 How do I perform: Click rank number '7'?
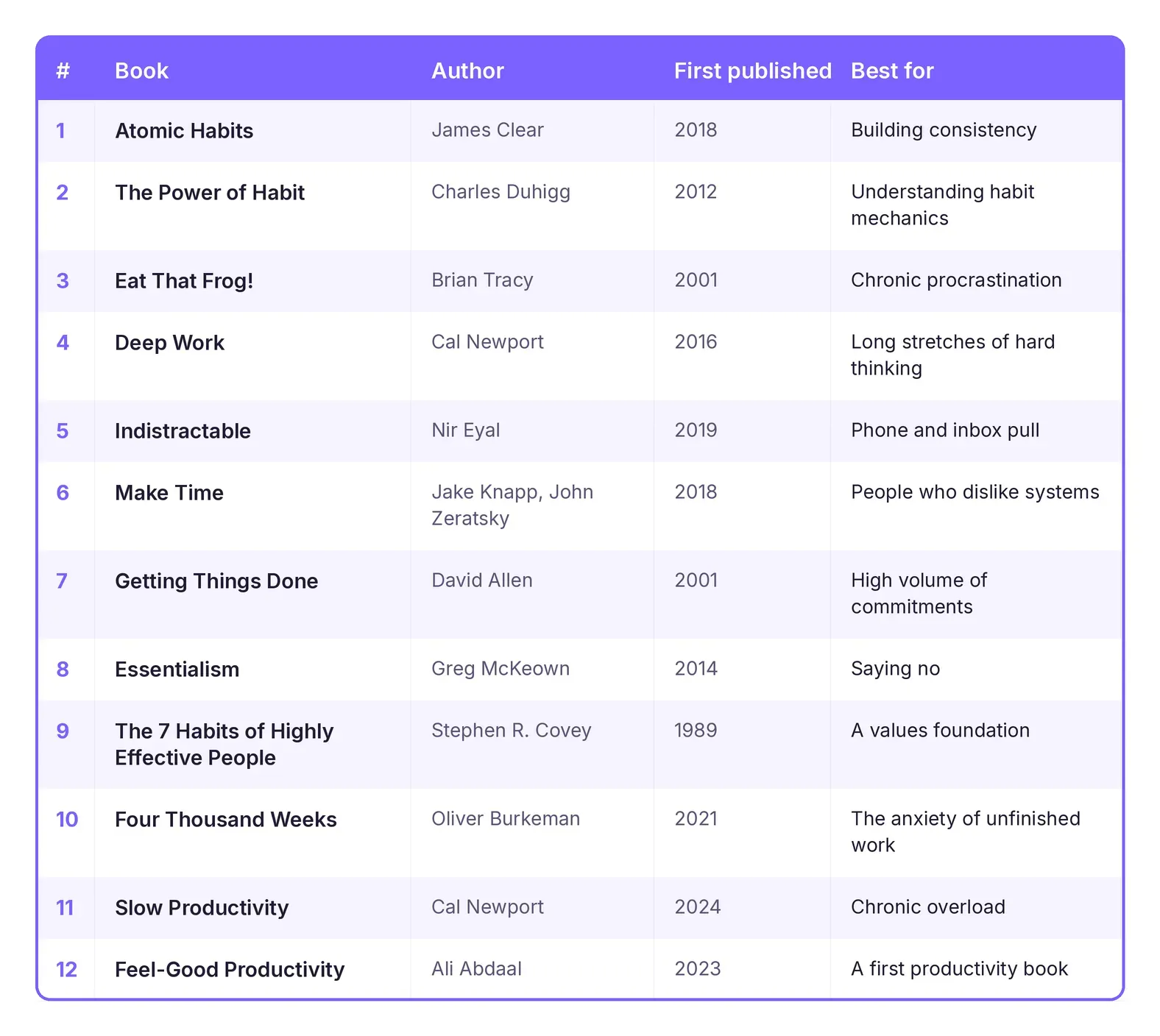(62, 581)
